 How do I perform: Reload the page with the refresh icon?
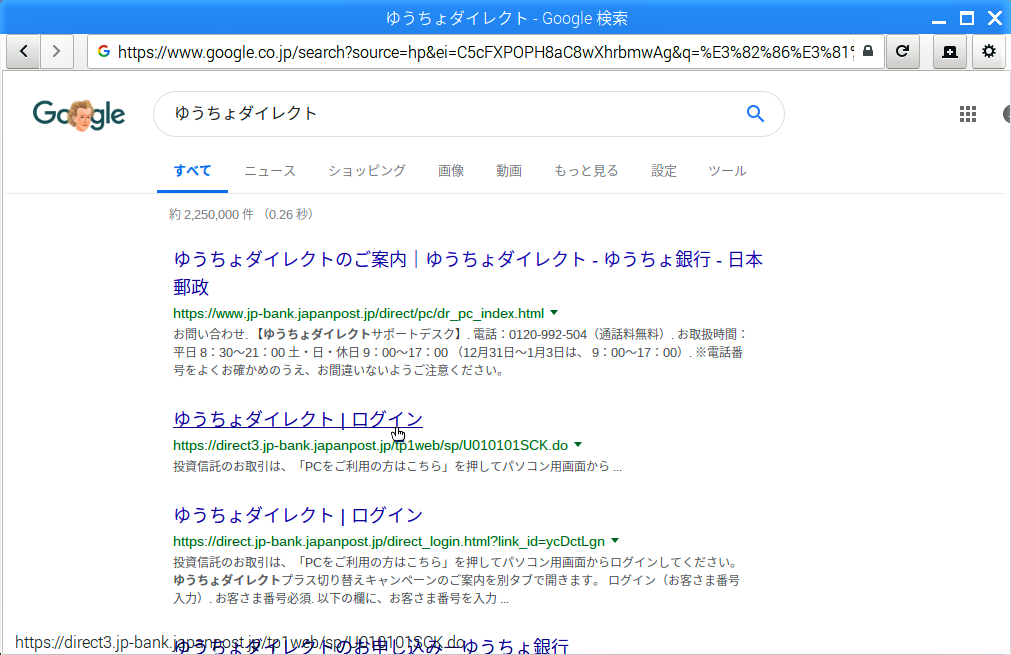[903, 51]
